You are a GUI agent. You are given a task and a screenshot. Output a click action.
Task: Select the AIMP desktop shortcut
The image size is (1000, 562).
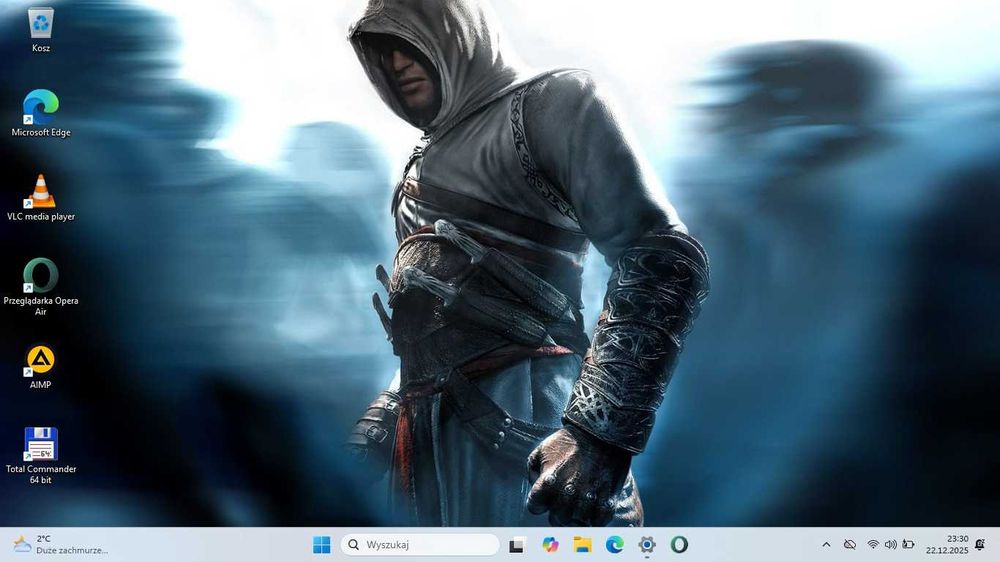pos(41,367)
